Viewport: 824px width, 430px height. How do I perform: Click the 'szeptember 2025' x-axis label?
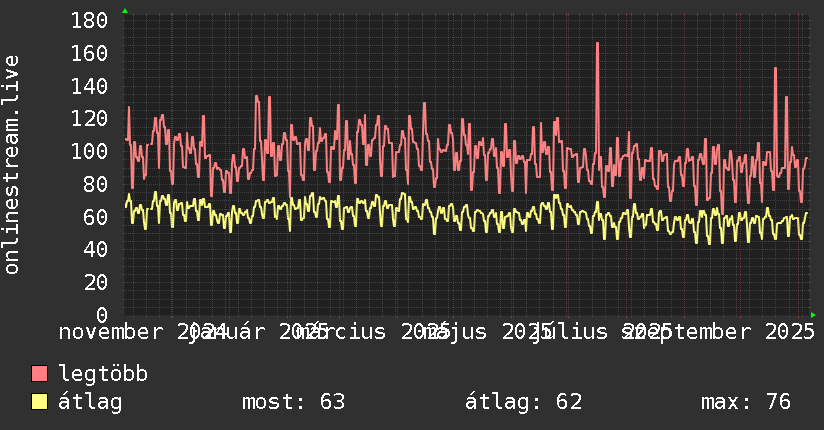(718, 332)
